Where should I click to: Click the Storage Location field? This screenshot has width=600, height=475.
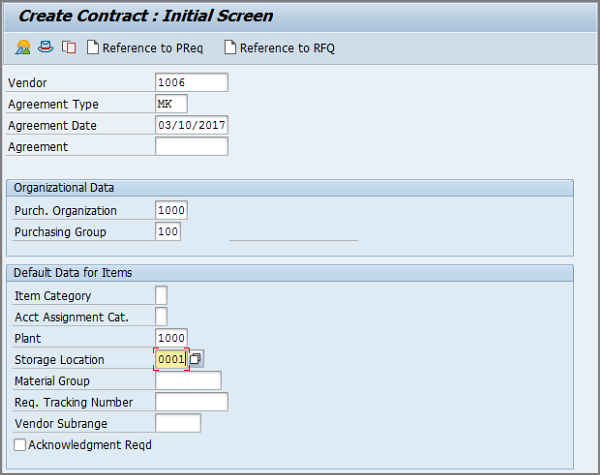pyautogui.click(x=171, y=359)
